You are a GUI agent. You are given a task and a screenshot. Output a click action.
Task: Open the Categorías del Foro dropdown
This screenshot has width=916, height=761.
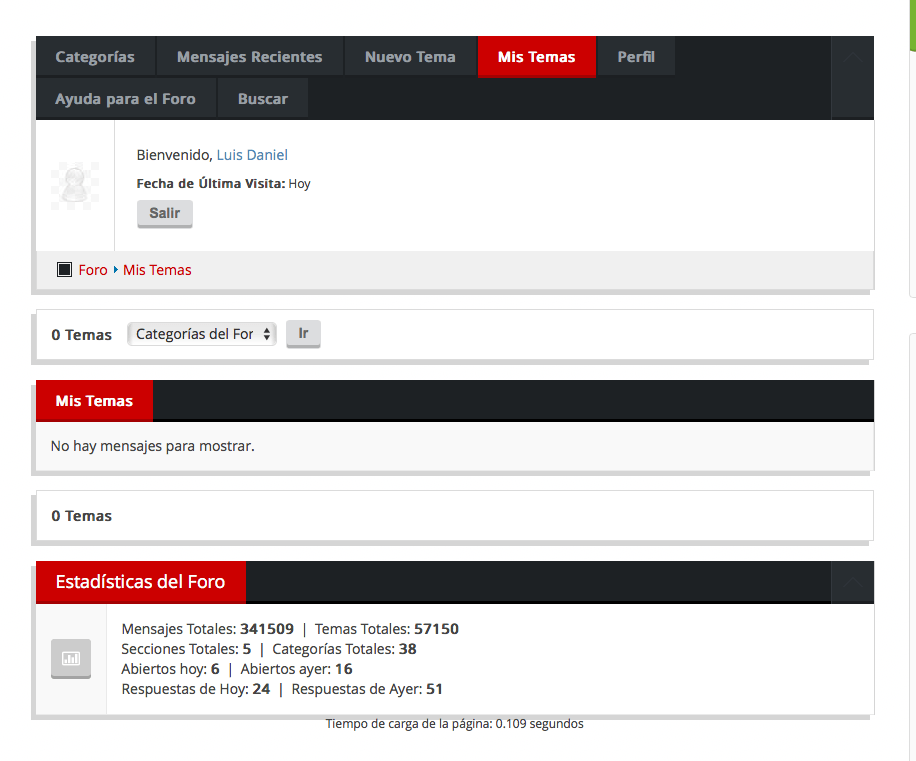pos(202,334)
